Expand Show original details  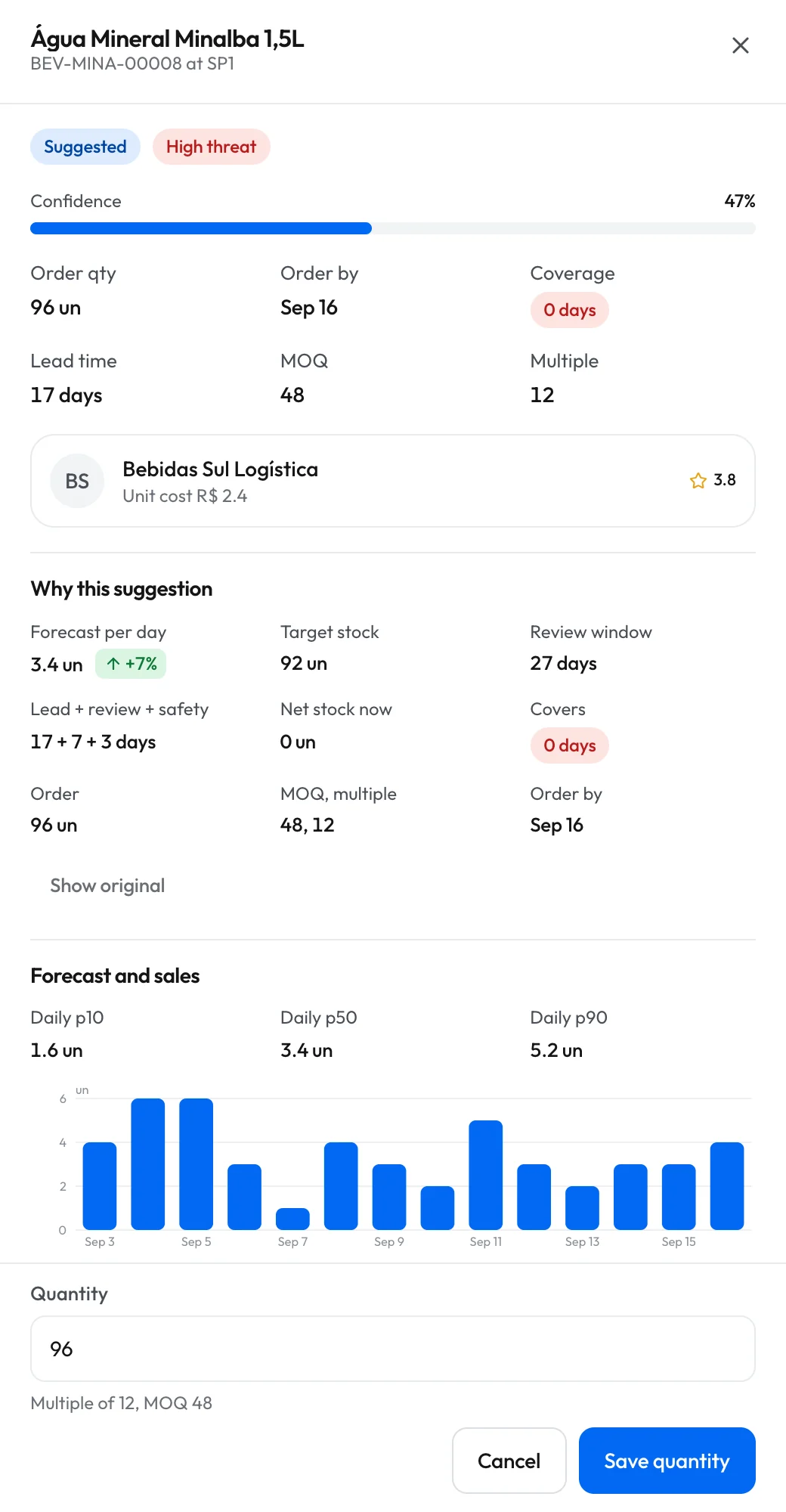[x=107, y=885]
